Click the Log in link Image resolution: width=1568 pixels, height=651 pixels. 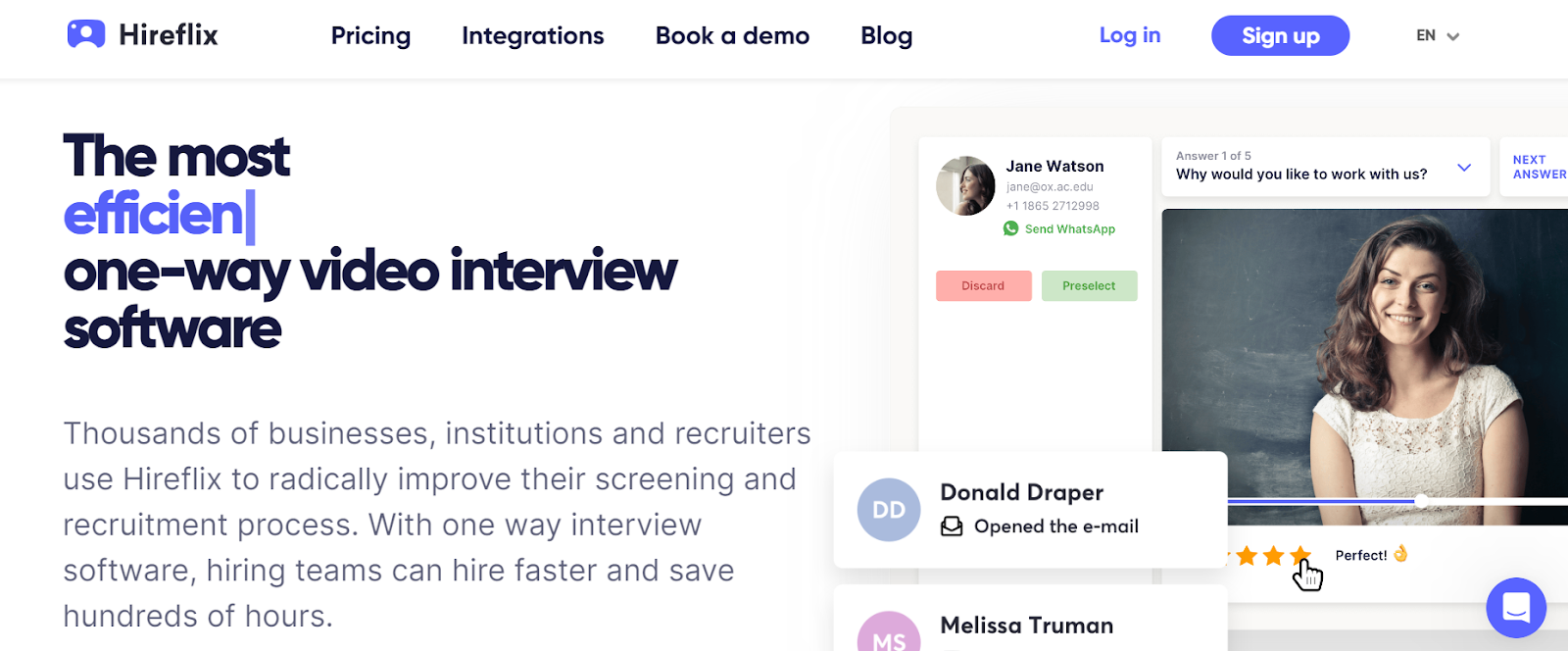[x=1130, y=35]
